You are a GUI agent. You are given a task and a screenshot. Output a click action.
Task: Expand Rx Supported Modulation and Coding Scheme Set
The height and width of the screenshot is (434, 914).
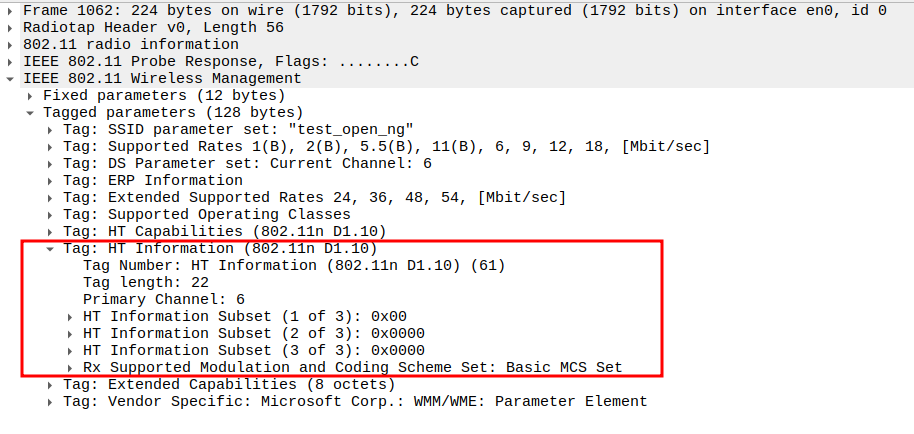coord(70,367)
